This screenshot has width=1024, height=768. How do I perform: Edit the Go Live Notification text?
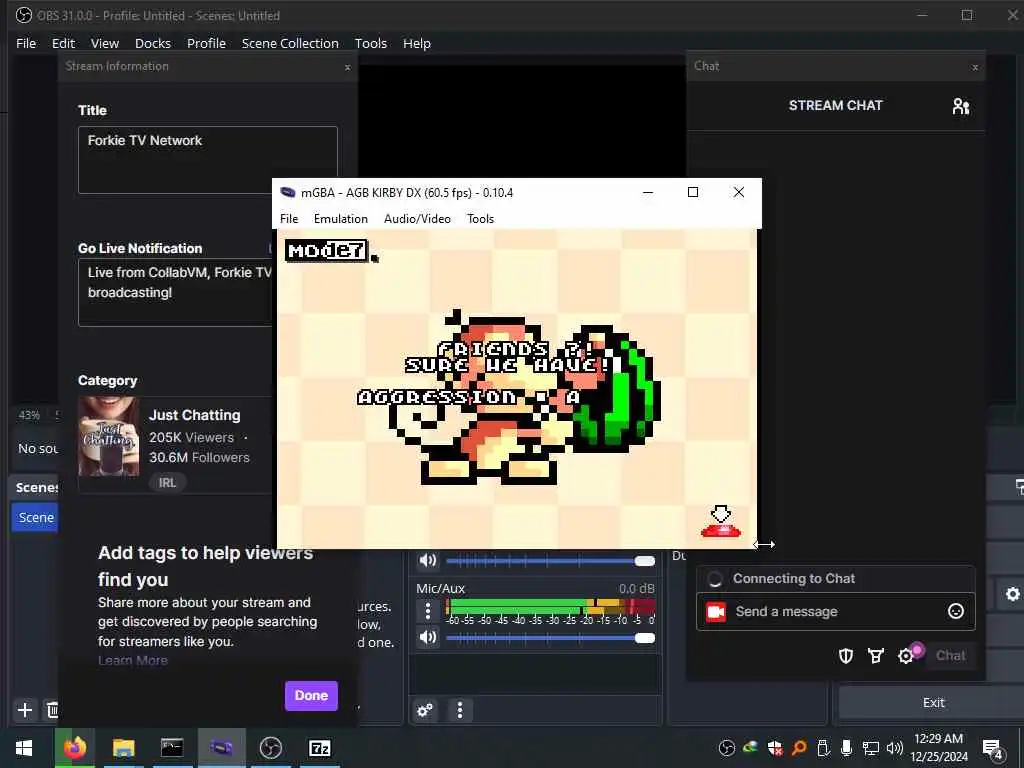tap(176, 292)
